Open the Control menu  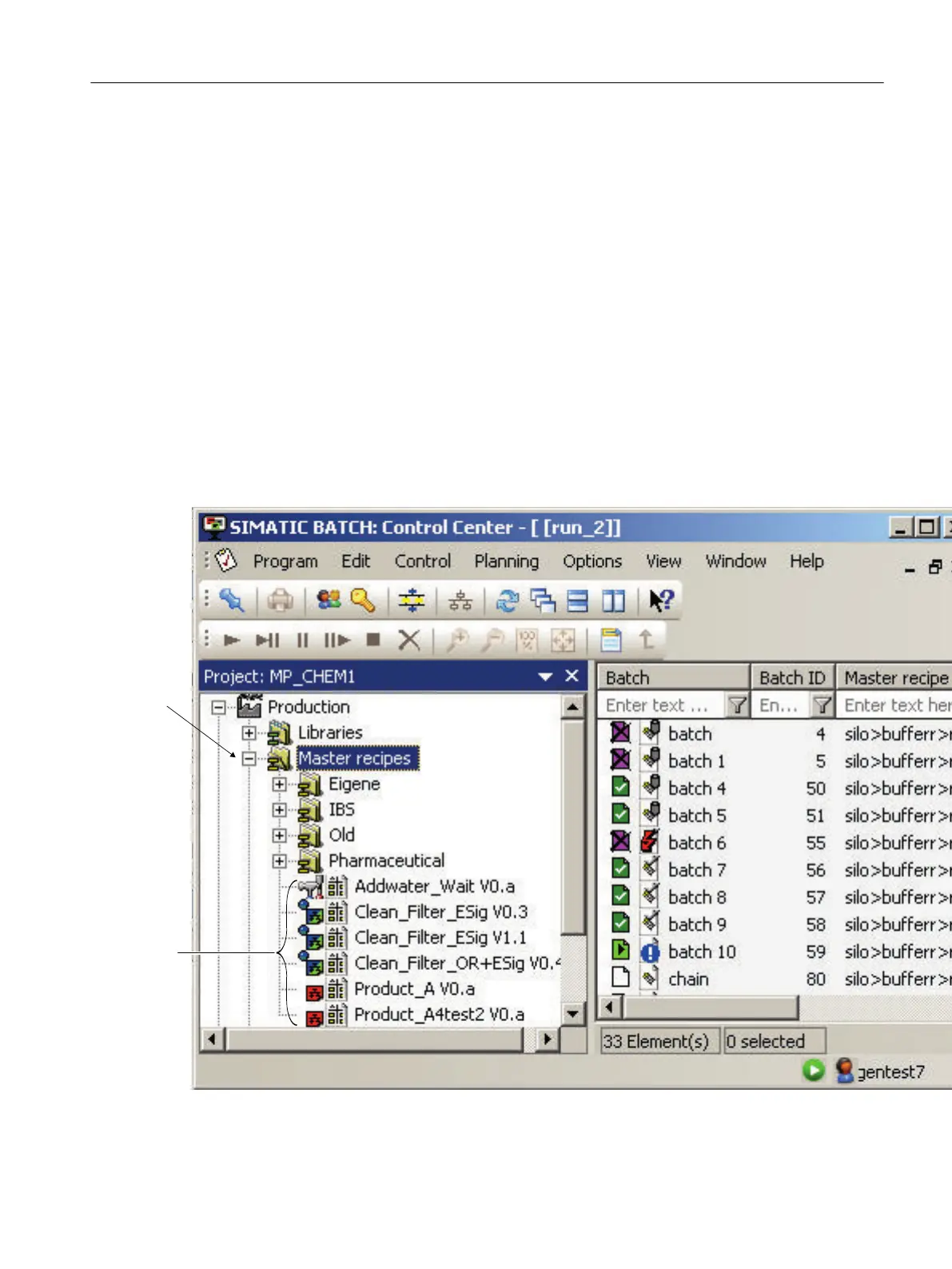tap(423, 561)
